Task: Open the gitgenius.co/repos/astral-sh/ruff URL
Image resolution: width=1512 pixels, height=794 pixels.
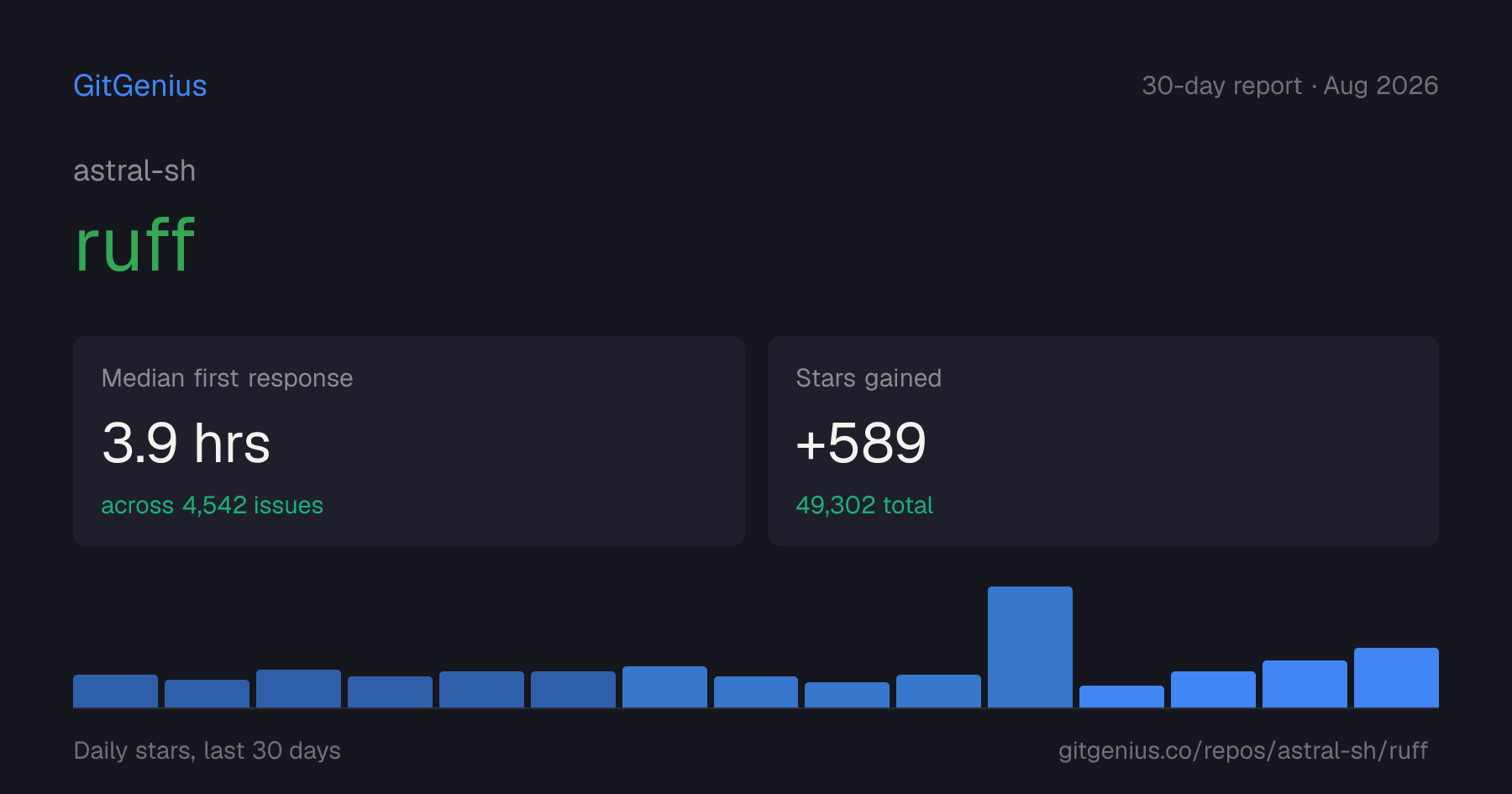Action: tap(1243, 750)
